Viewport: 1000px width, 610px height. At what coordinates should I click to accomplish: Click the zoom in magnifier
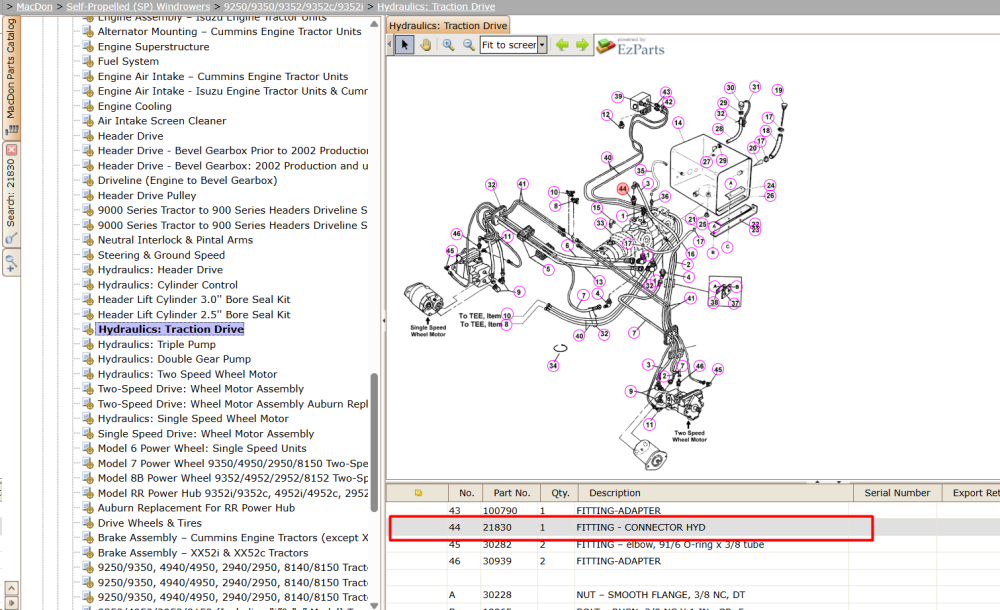click(x=448, y=45)
